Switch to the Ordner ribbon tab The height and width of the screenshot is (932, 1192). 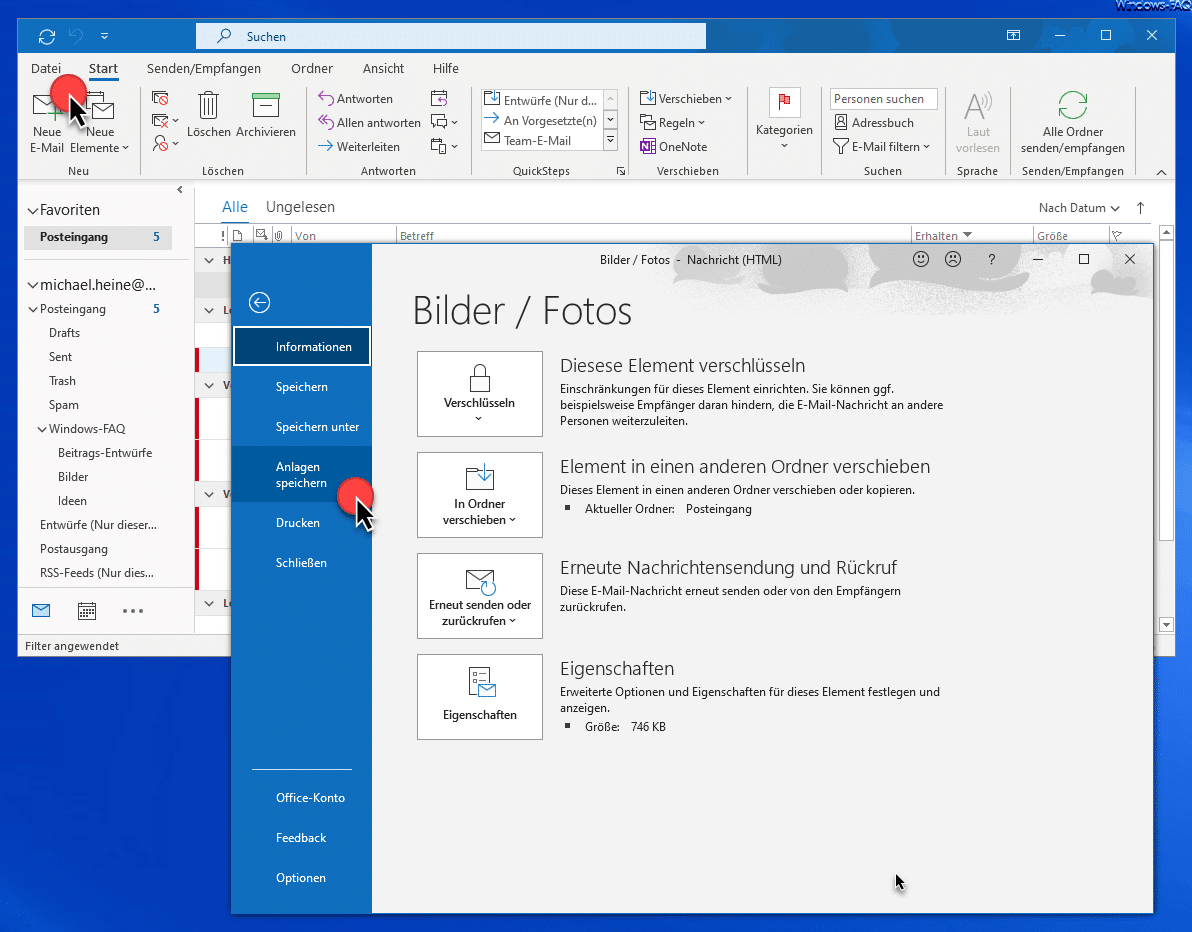coord(312,68)
